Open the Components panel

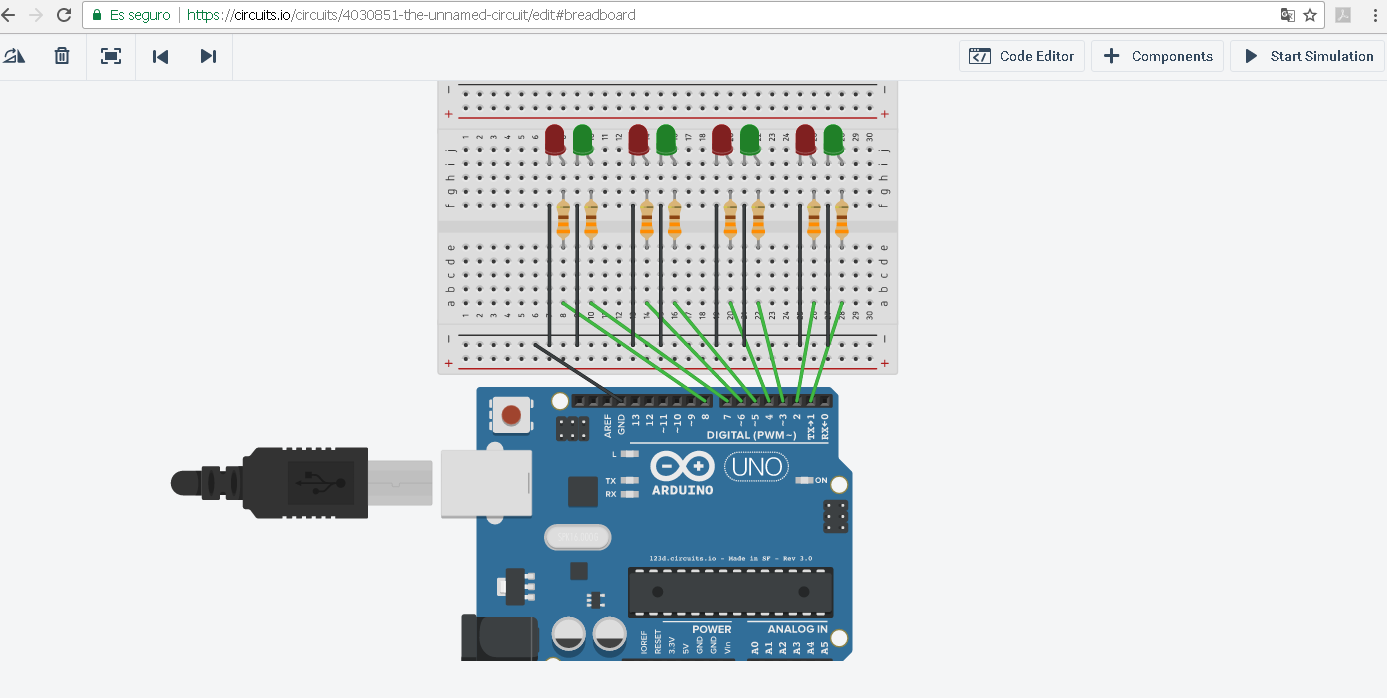[1158, 56]
